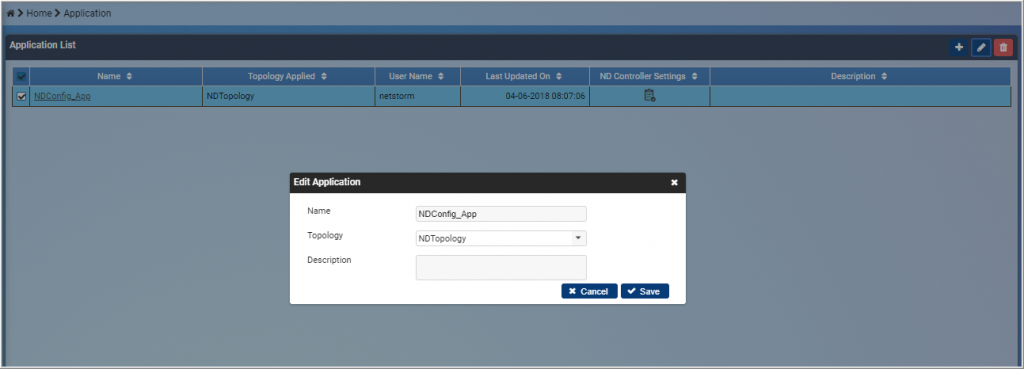Toggle the select-all header checkbox
1024x369 pixels.
pos(21,76)
